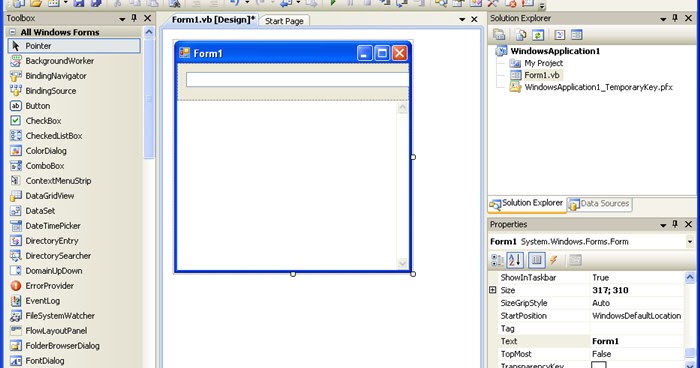
Task: Switch to the Data Sources tab
Action: click(600, 204)
